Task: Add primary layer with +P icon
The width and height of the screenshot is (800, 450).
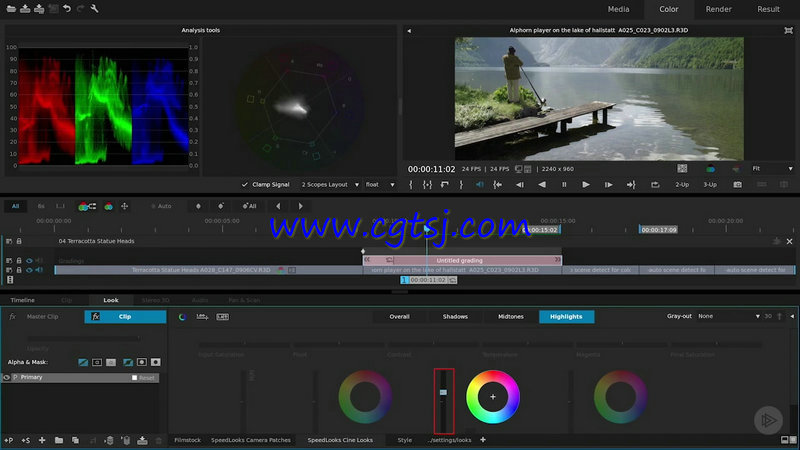Action: point(9,440)
